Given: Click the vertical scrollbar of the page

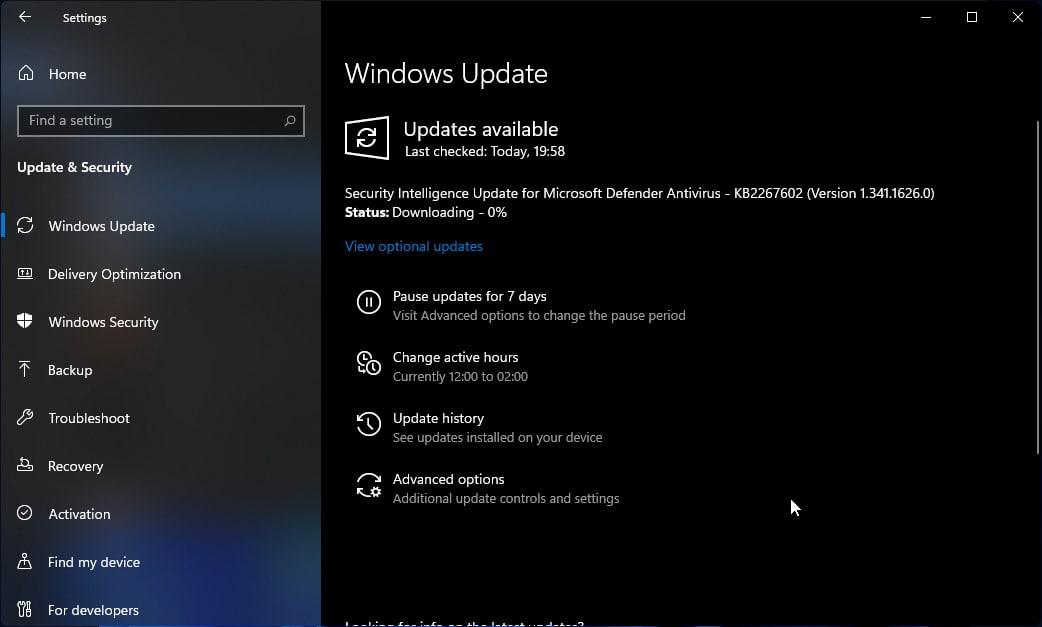Looking at the screenshot, I should pyautogui.click(x=1037, y=288).
